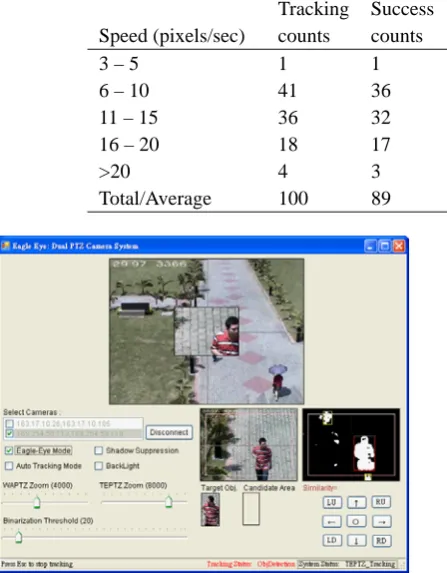The width and height of the screenshot is (447, 573).
Task: Click the 'ObjDetection' tracking status text
Action: [276, 564]
